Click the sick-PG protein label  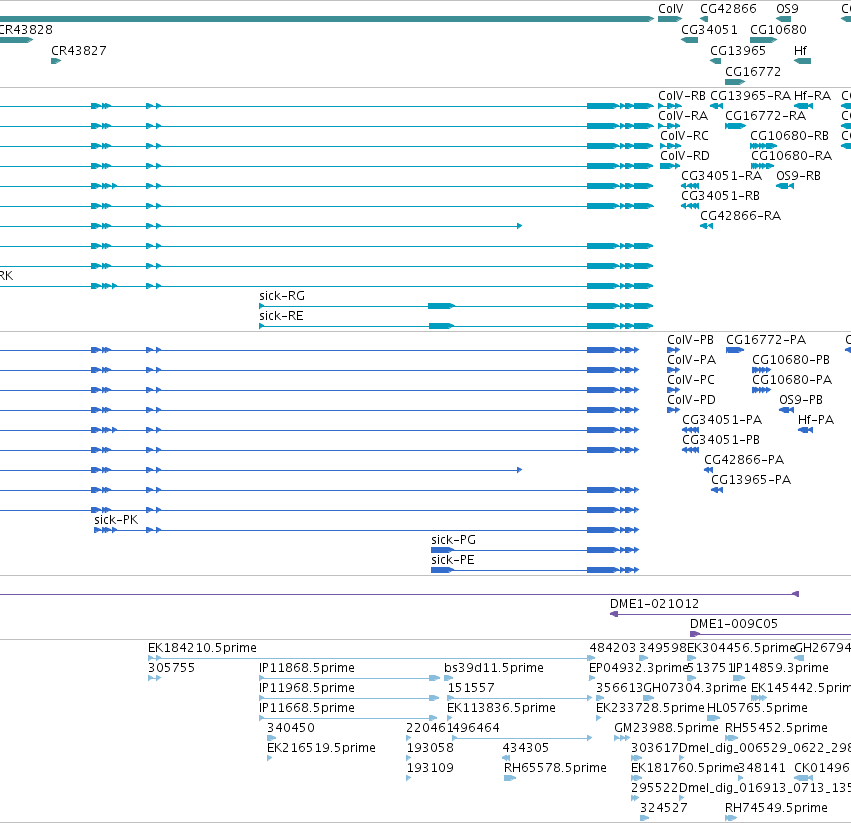point(453,541)
